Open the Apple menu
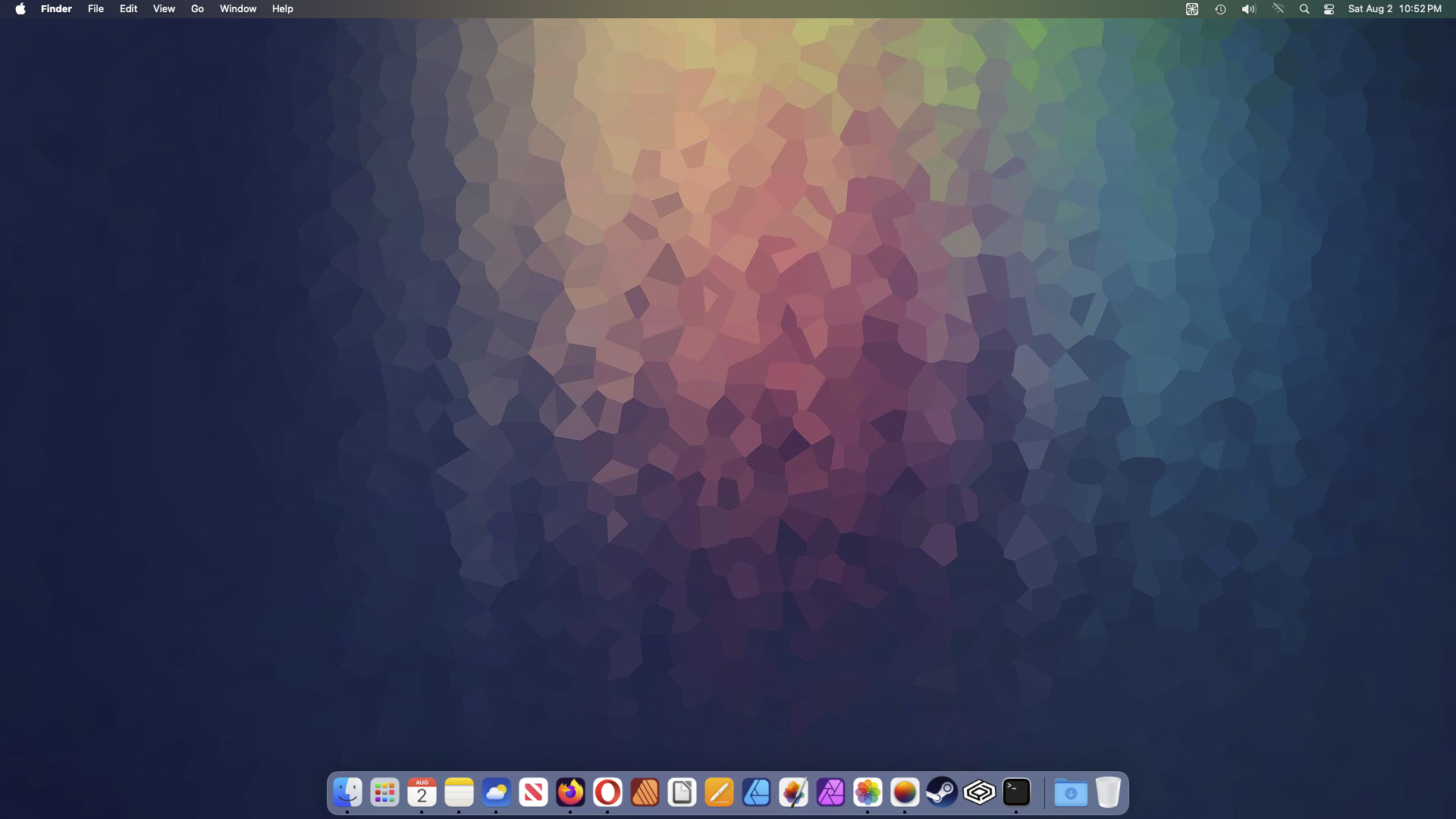 click(x=20, y=9)
